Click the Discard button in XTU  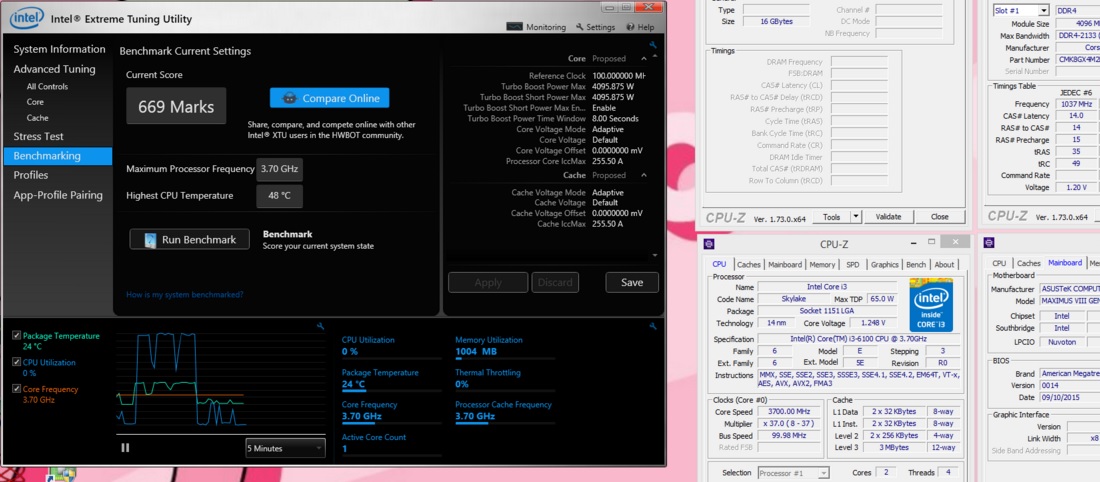(555, 282)
